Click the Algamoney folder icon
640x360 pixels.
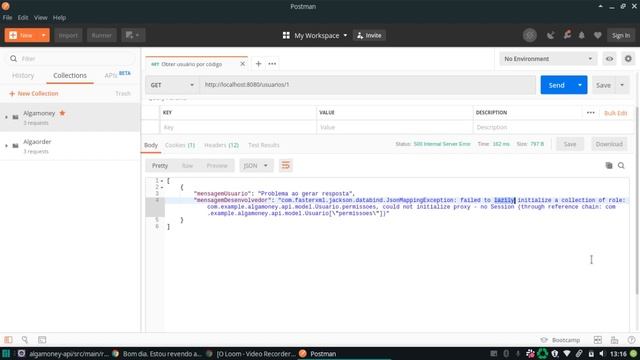[16, 117]
